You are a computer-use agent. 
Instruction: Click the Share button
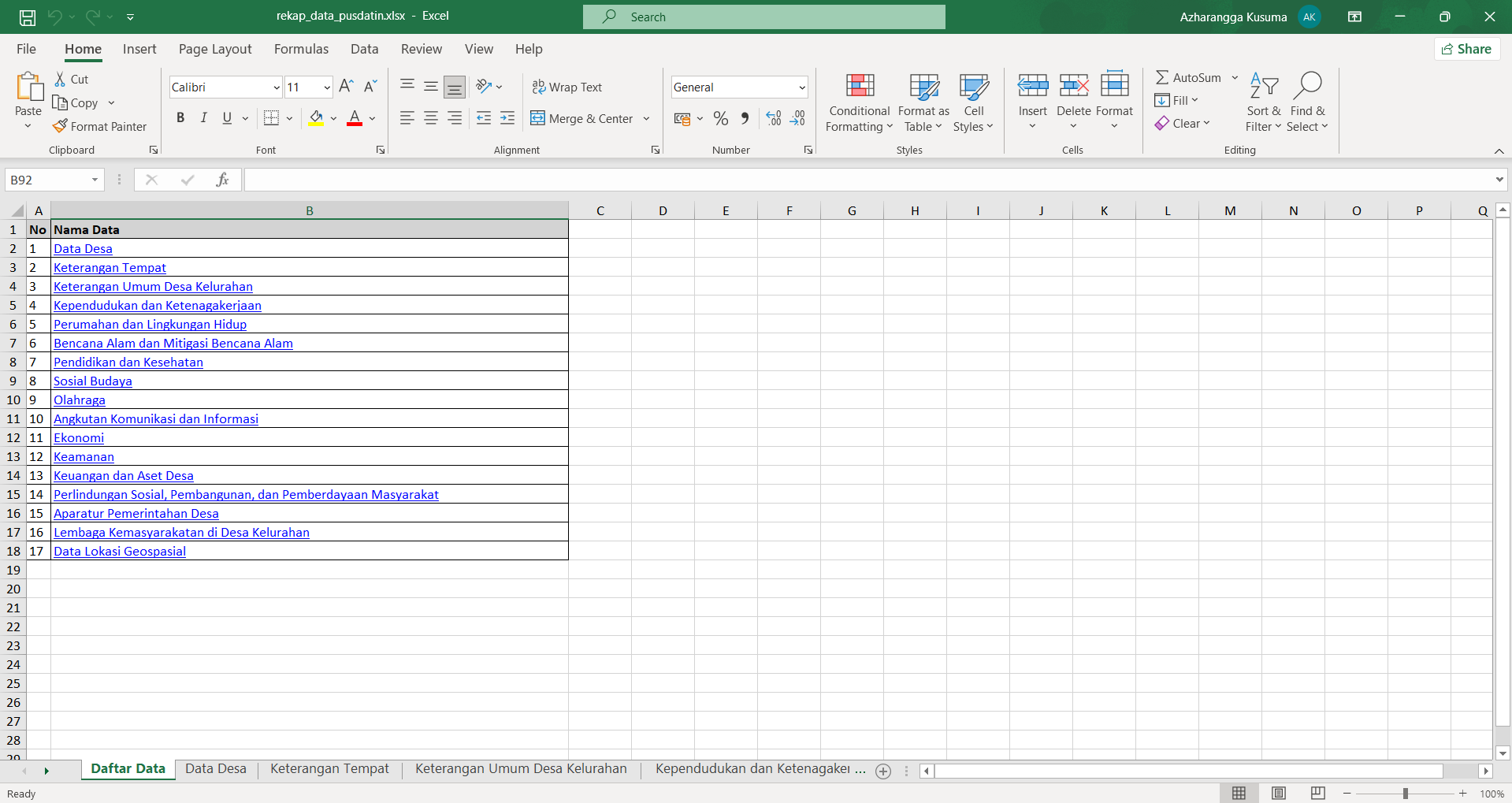tap(1466, 49)
